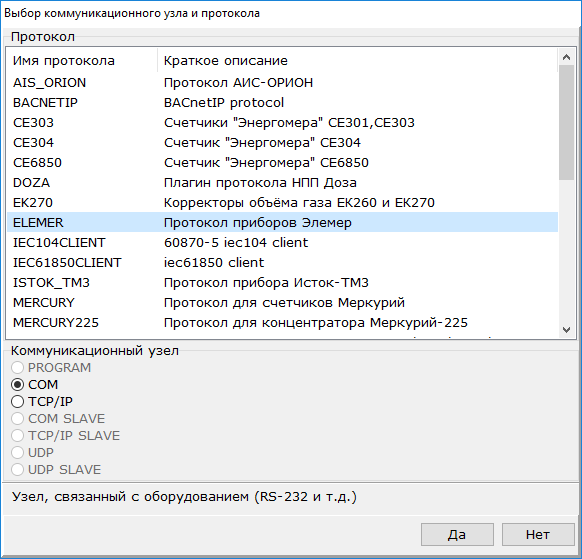Select the CE304 protocol row
Viewport: 582px width, 559px height.
click(x=282, y=143)
